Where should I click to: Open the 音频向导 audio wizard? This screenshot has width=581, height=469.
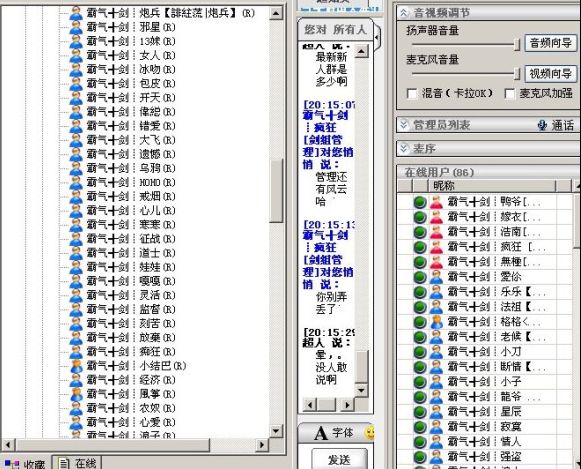[x=551, y=43]
